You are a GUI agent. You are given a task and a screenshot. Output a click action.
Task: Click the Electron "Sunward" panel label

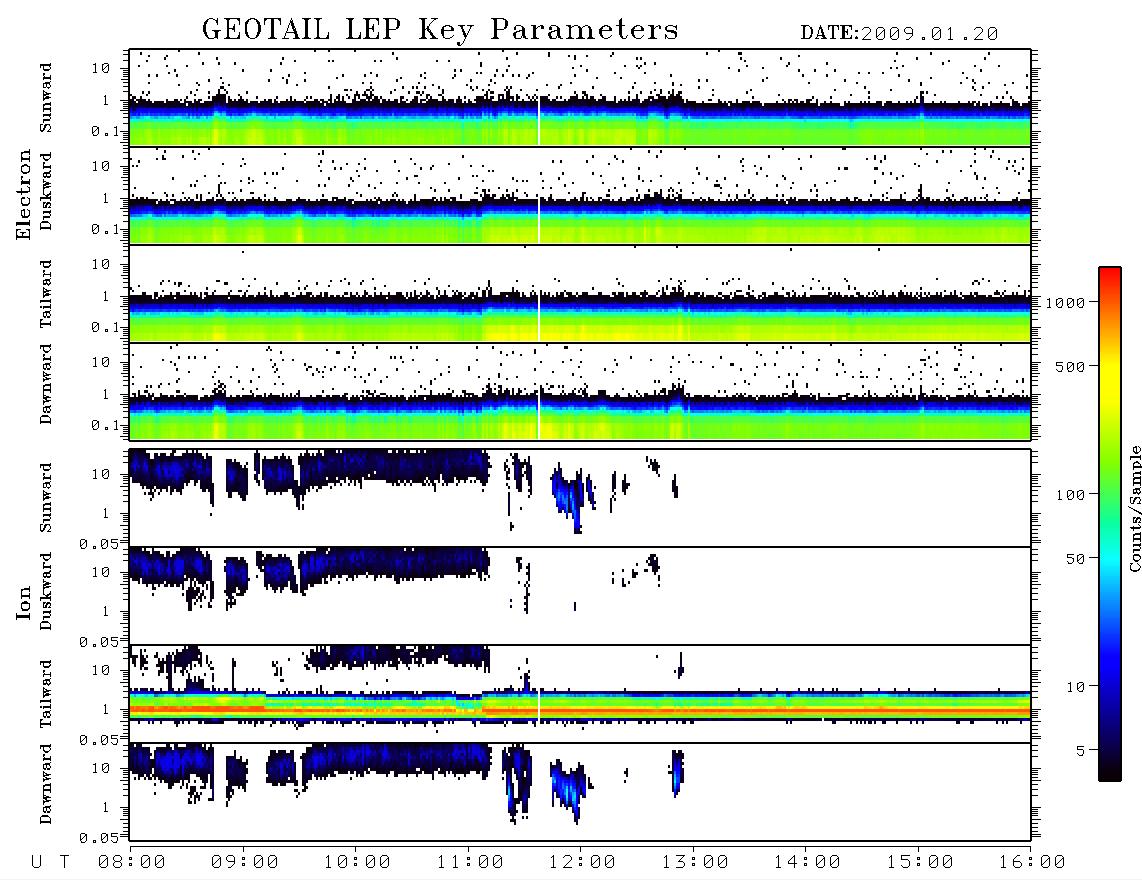pyautogui.click(x=46, y=98)
